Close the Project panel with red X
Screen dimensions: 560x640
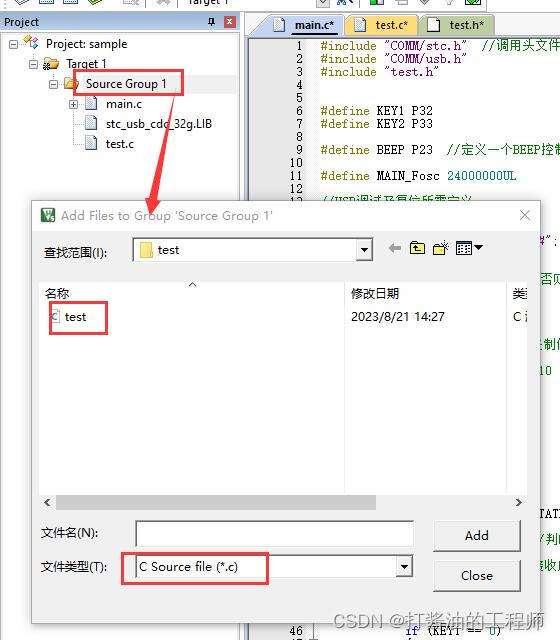[230, 22]
